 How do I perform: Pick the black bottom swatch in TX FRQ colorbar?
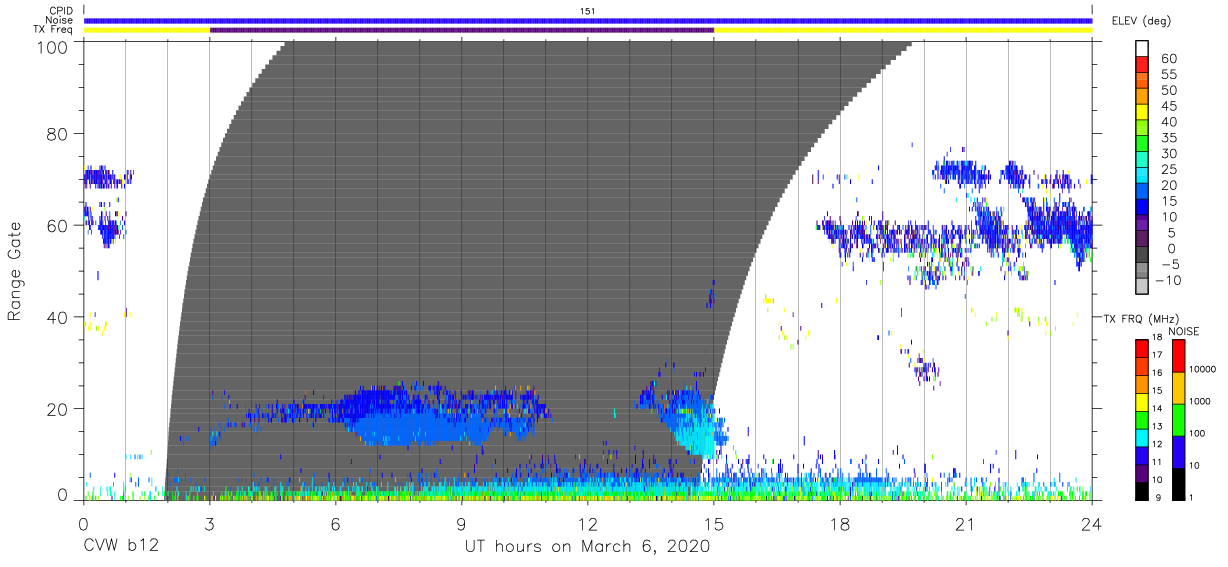tap(1141, 490)
